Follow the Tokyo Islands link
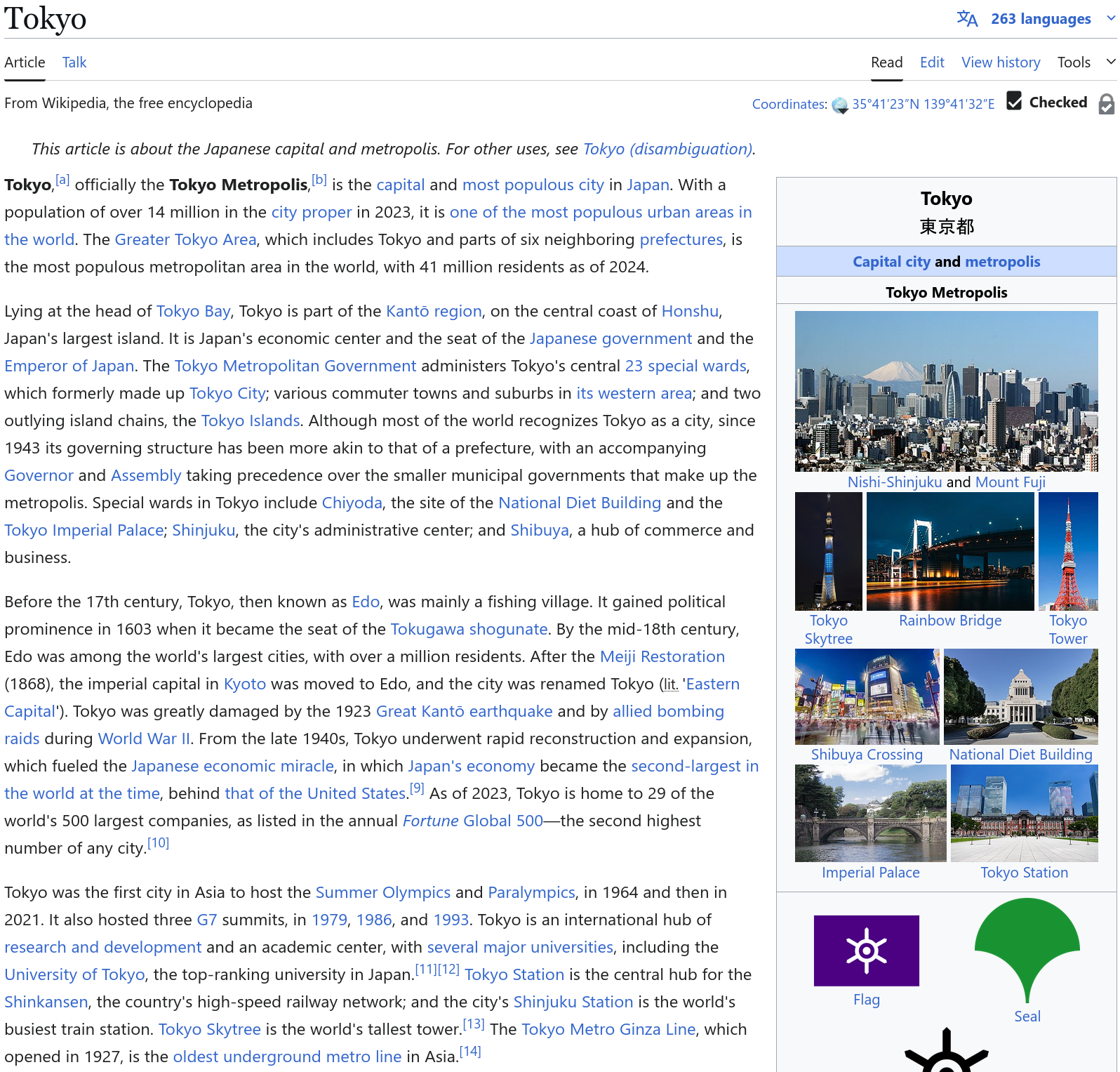The image size is (1120, 1072). pos(251,421)
